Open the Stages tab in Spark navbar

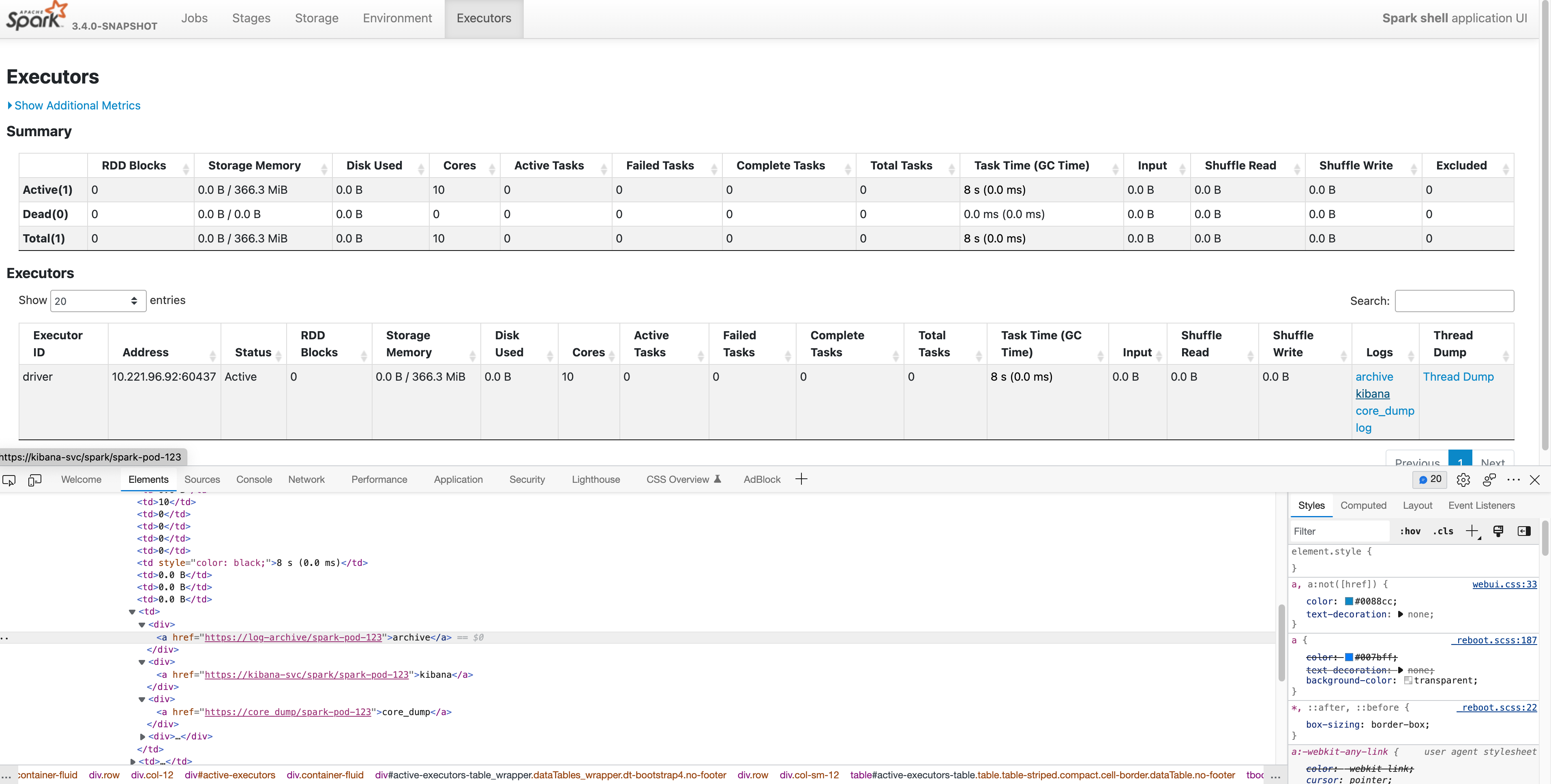(x=251, y=18)
